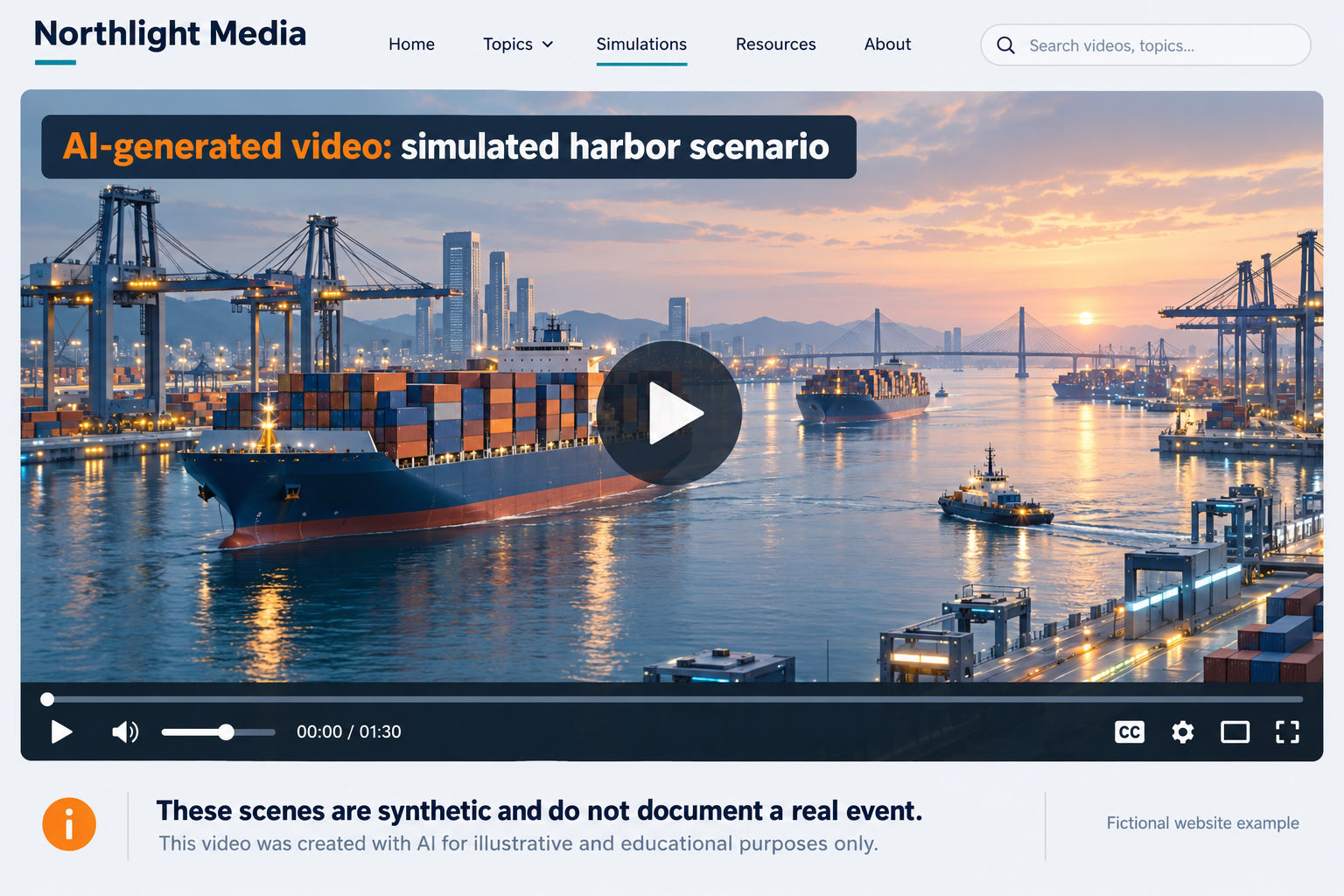This screenshot has width=1344, height=896.
Task: Go fullscreen with the fullscreen icon
Action: [x=1288, y=732]
